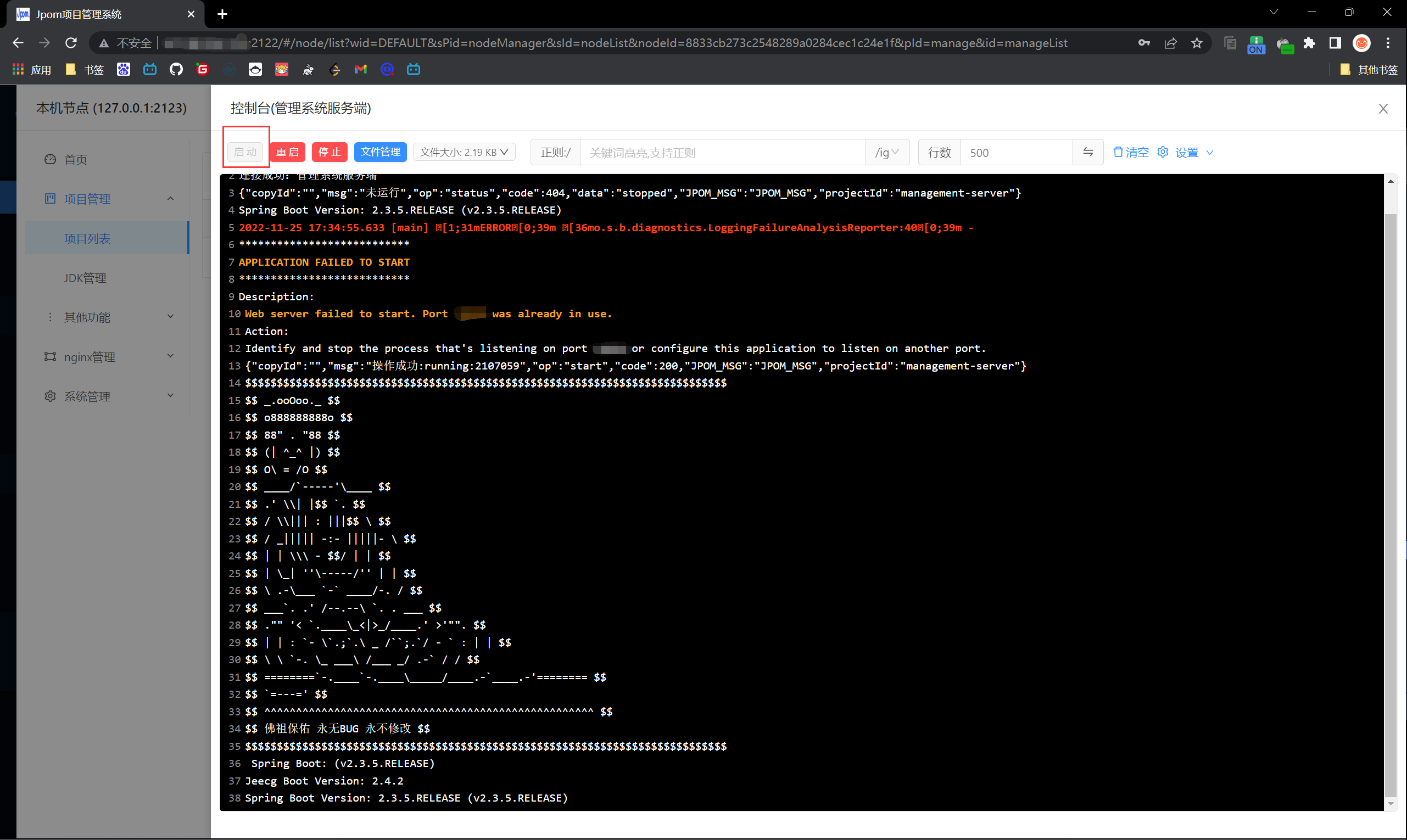Open the JDK管理 menu item
Image resolution: width=1407 pixels, height=840 pixels.
point(85,278)
